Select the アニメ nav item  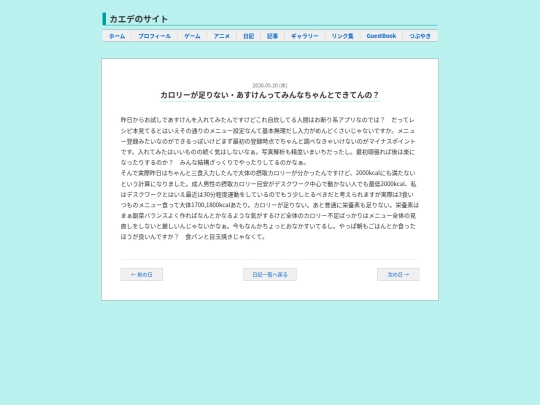[221, 36]
